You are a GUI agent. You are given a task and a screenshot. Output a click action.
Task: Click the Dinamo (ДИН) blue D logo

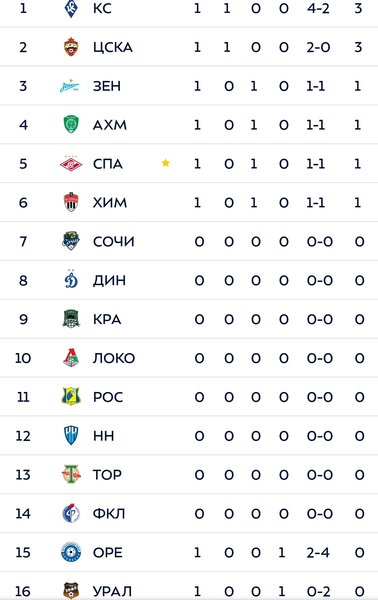coord(71,280)
